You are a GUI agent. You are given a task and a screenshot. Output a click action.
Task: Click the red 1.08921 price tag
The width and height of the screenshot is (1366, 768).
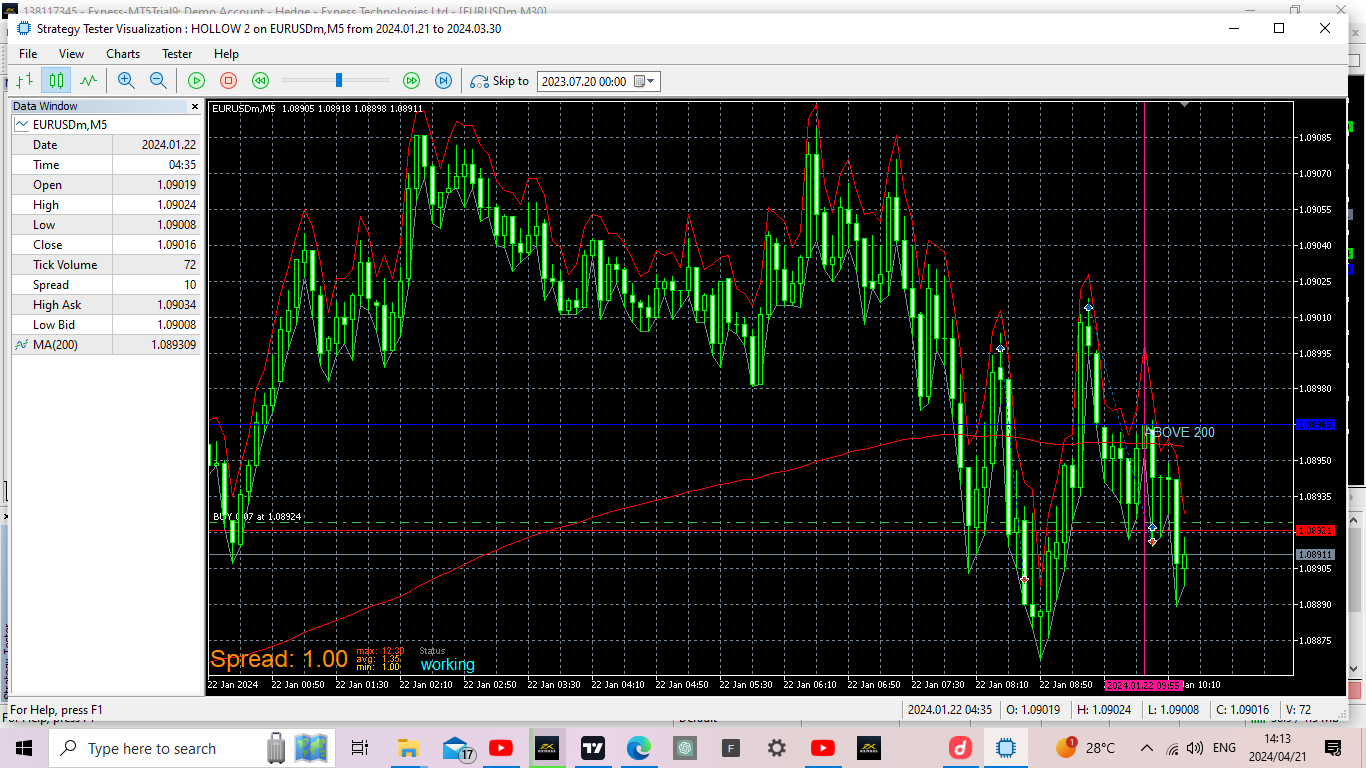[x=1315, y=530]
